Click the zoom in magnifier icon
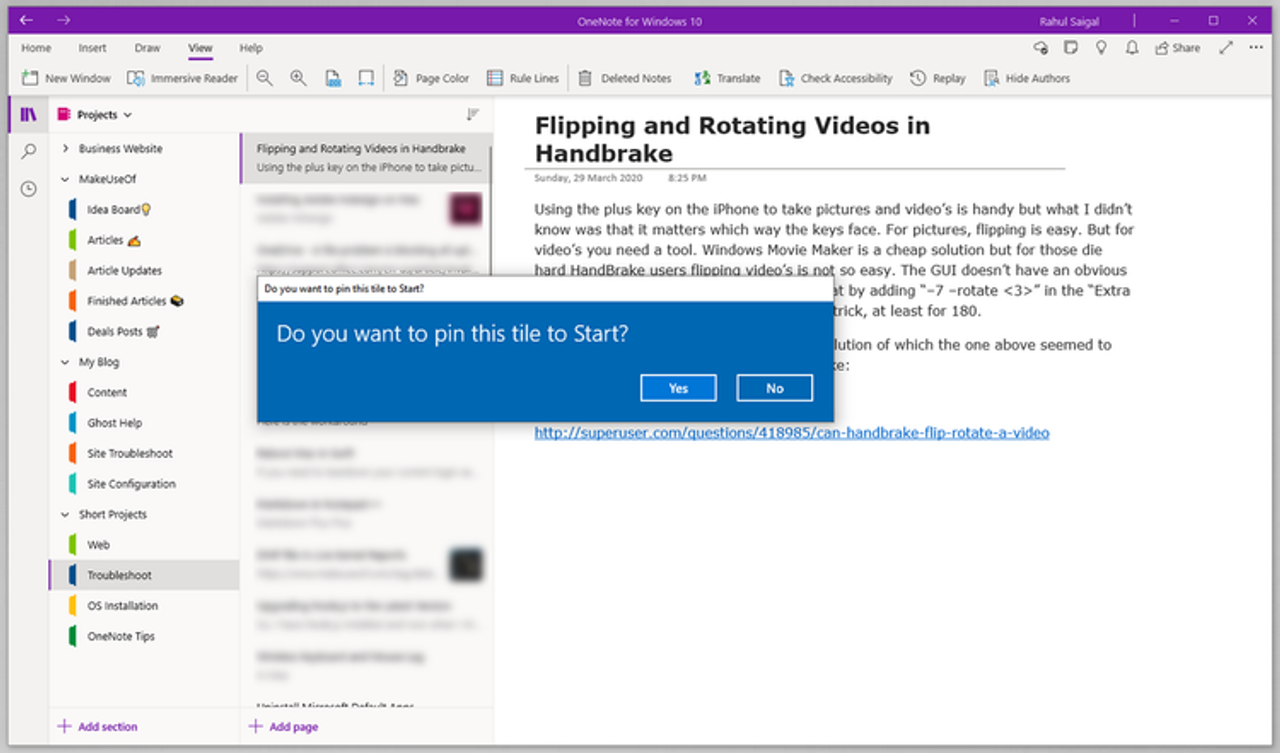This screenshot has height=753, width=1280. [298, 78]
